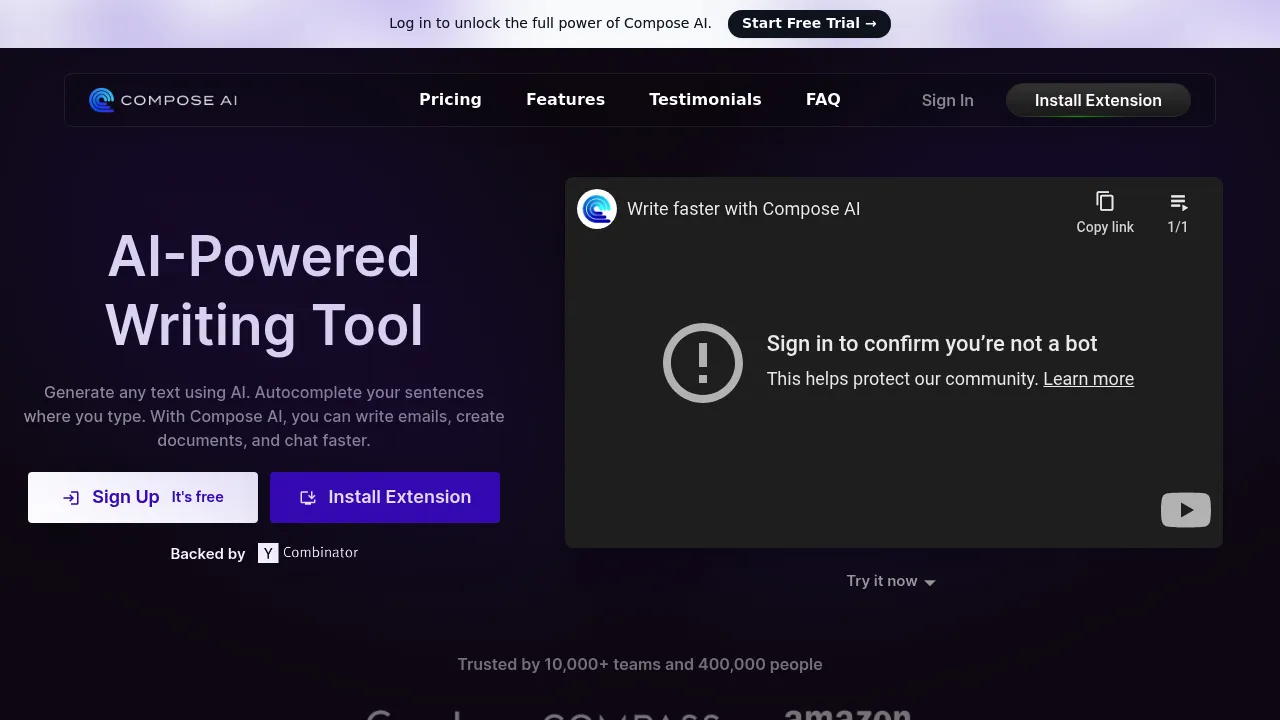Click the Sign Up It's free button
This screenshot has height=720, width=1280.
click(x=143, y=498)
